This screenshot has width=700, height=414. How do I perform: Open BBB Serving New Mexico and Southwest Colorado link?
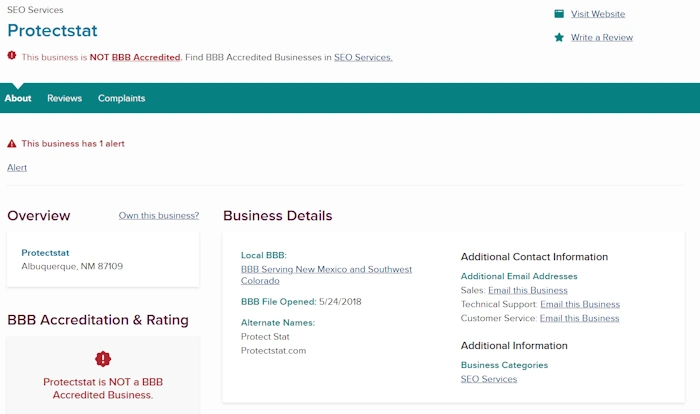[326, 275]
